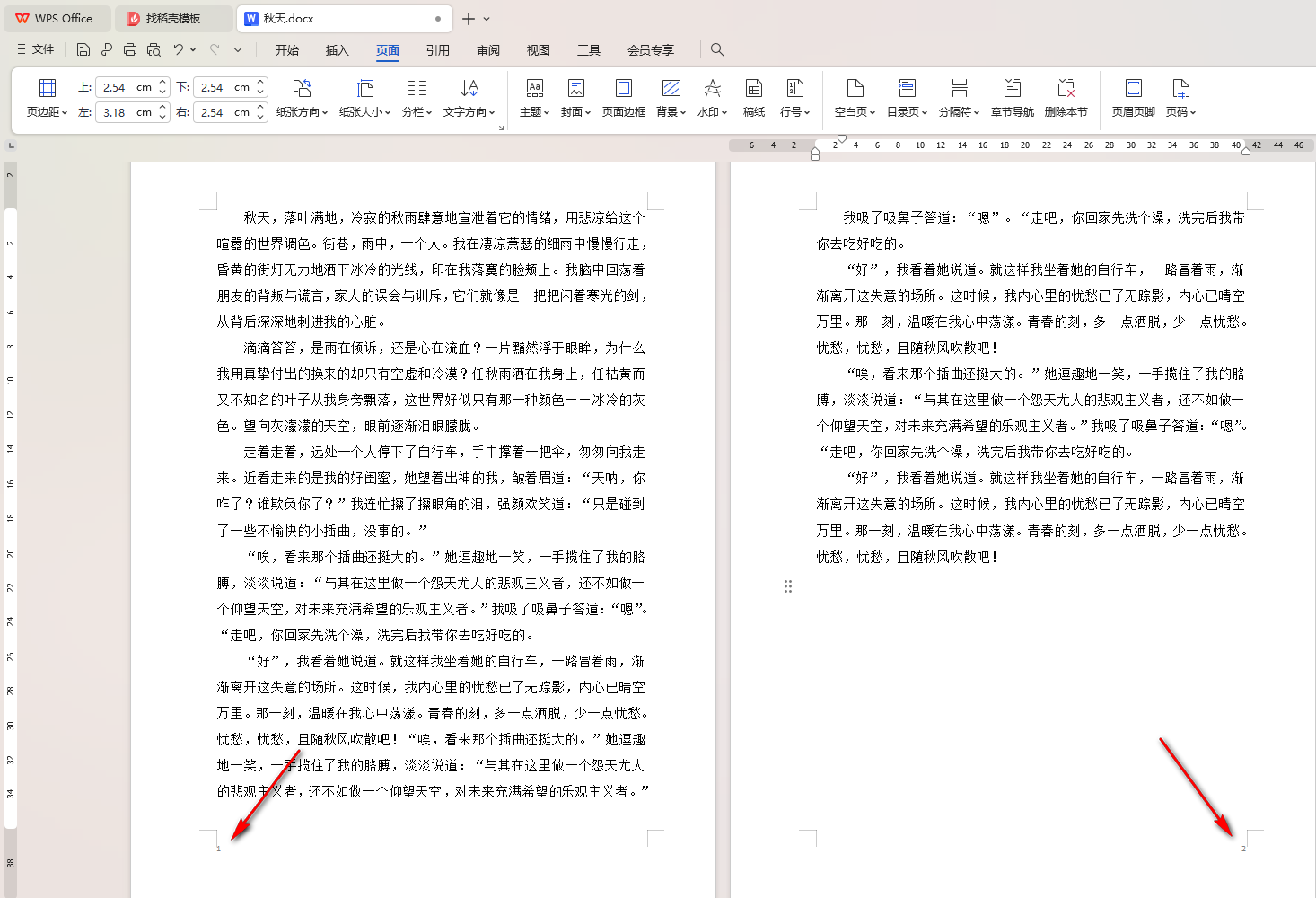The image size is (1316, 898).
Task: Adjust the left margin stepper arrows
Action: click(162, 112)
